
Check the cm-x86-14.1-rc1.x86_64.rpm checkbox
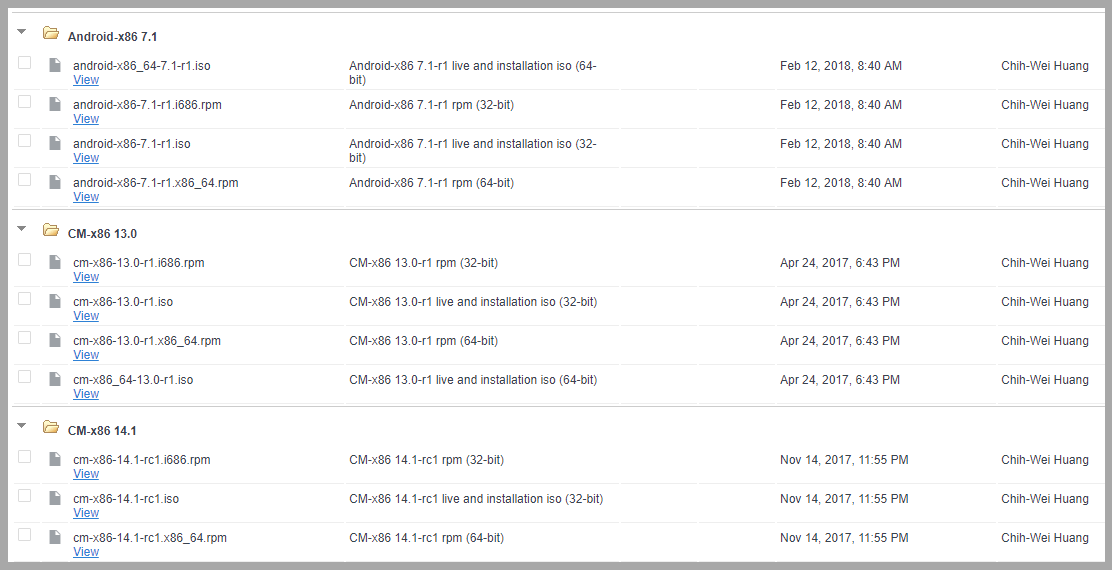[25, 535]
